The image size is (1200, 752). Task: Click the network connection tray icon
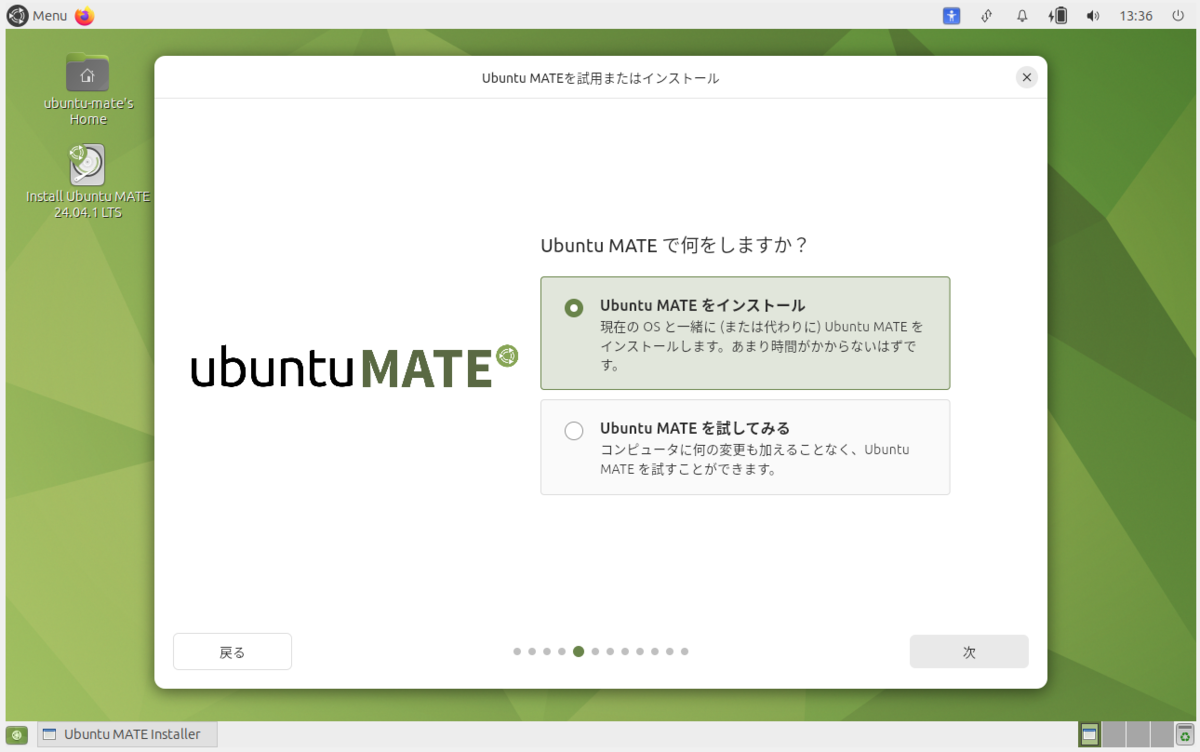(x=987, y=16)
